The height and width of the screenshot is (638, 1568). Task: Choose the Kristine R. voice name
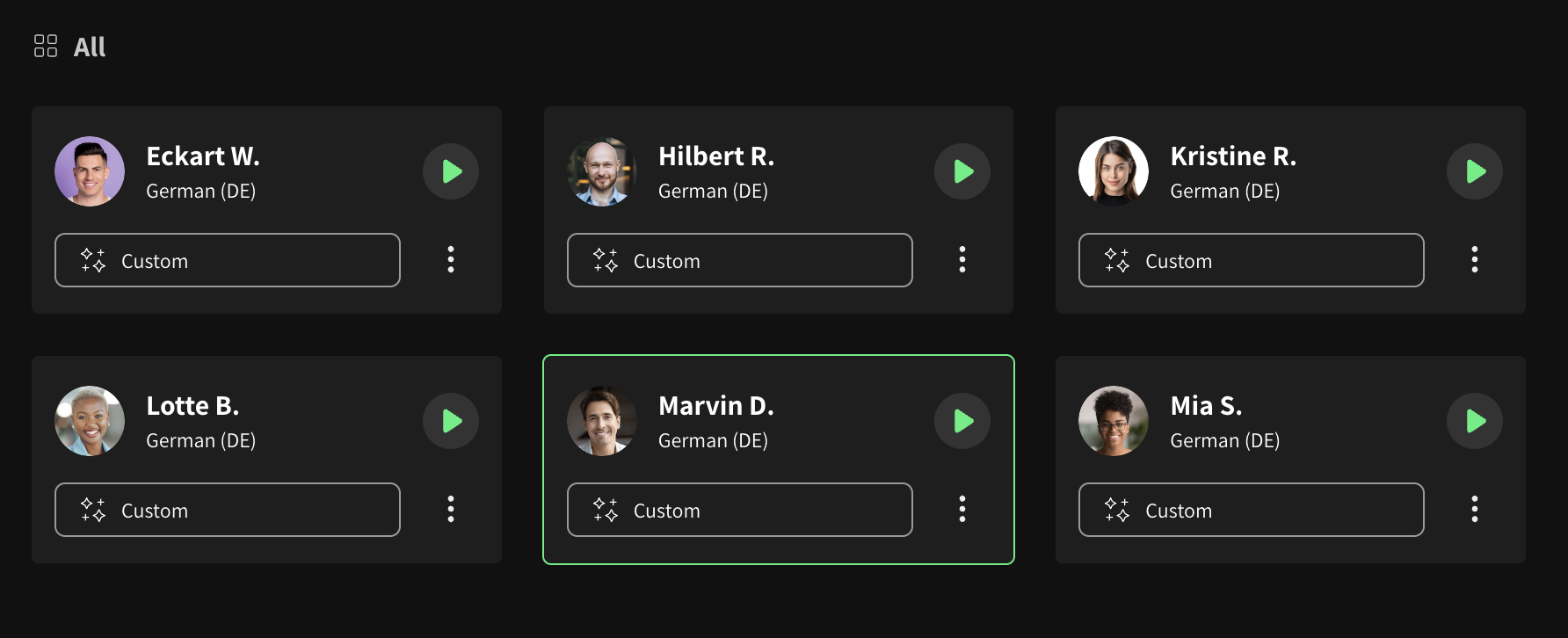(x=1233, y=156)
